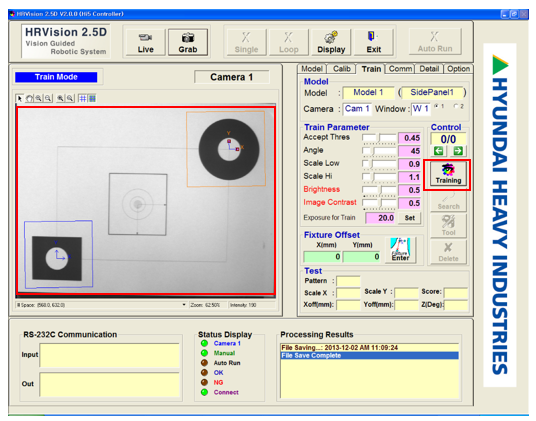Click the Delete button
The height and width of the screenshot is (421, 536).
pyautogui.click(x=448, y=252)
